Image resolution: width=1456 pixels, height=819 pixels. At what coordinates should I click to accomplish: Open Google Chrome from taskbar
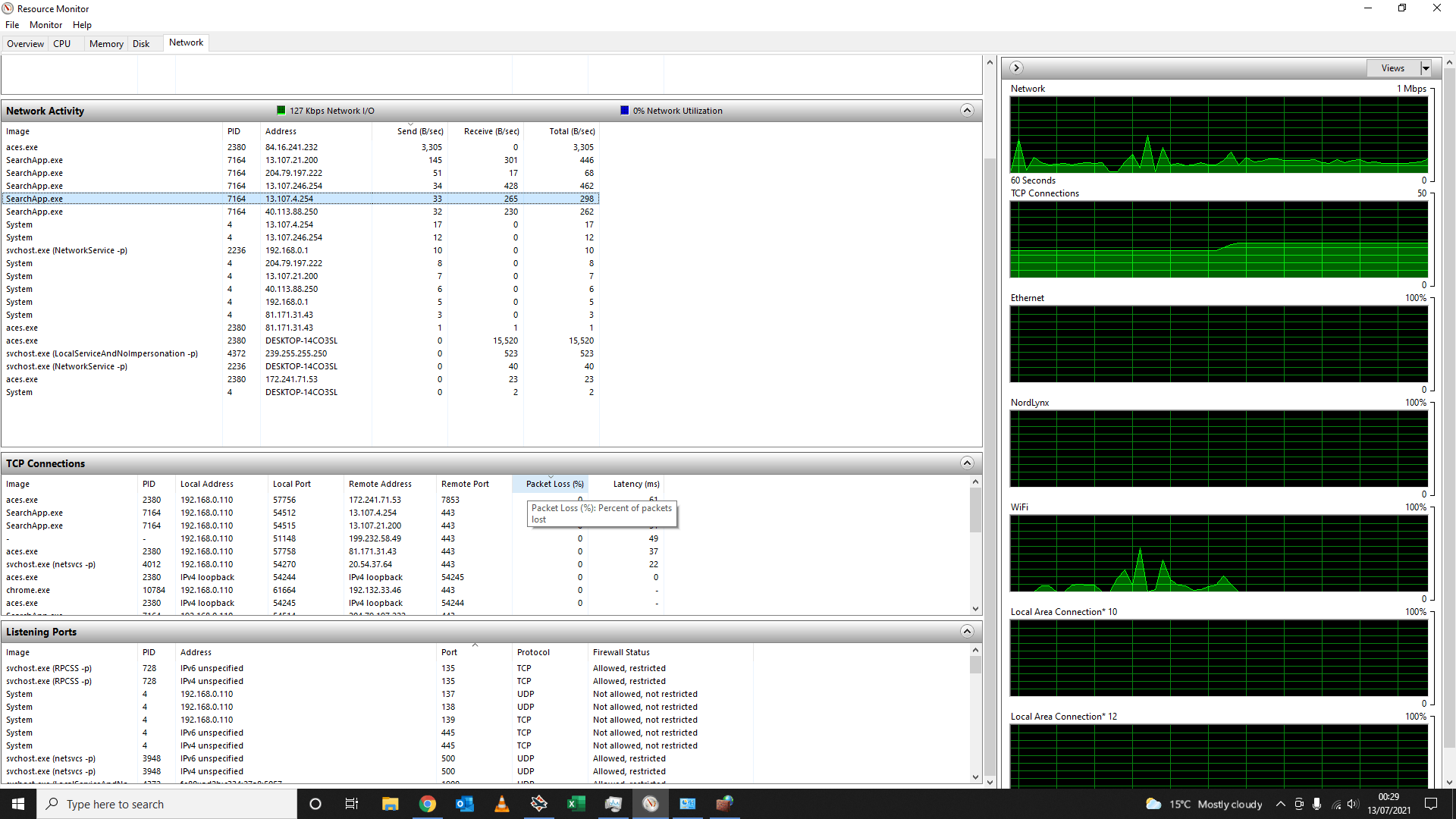pyautogui.click(x=427, y=804)
